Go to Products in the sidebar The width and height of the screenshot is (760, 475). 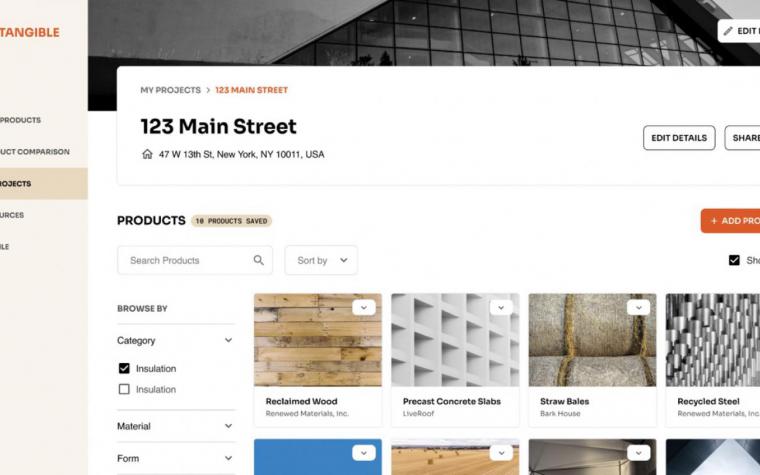pyautogui.click(x=20, y=120)
